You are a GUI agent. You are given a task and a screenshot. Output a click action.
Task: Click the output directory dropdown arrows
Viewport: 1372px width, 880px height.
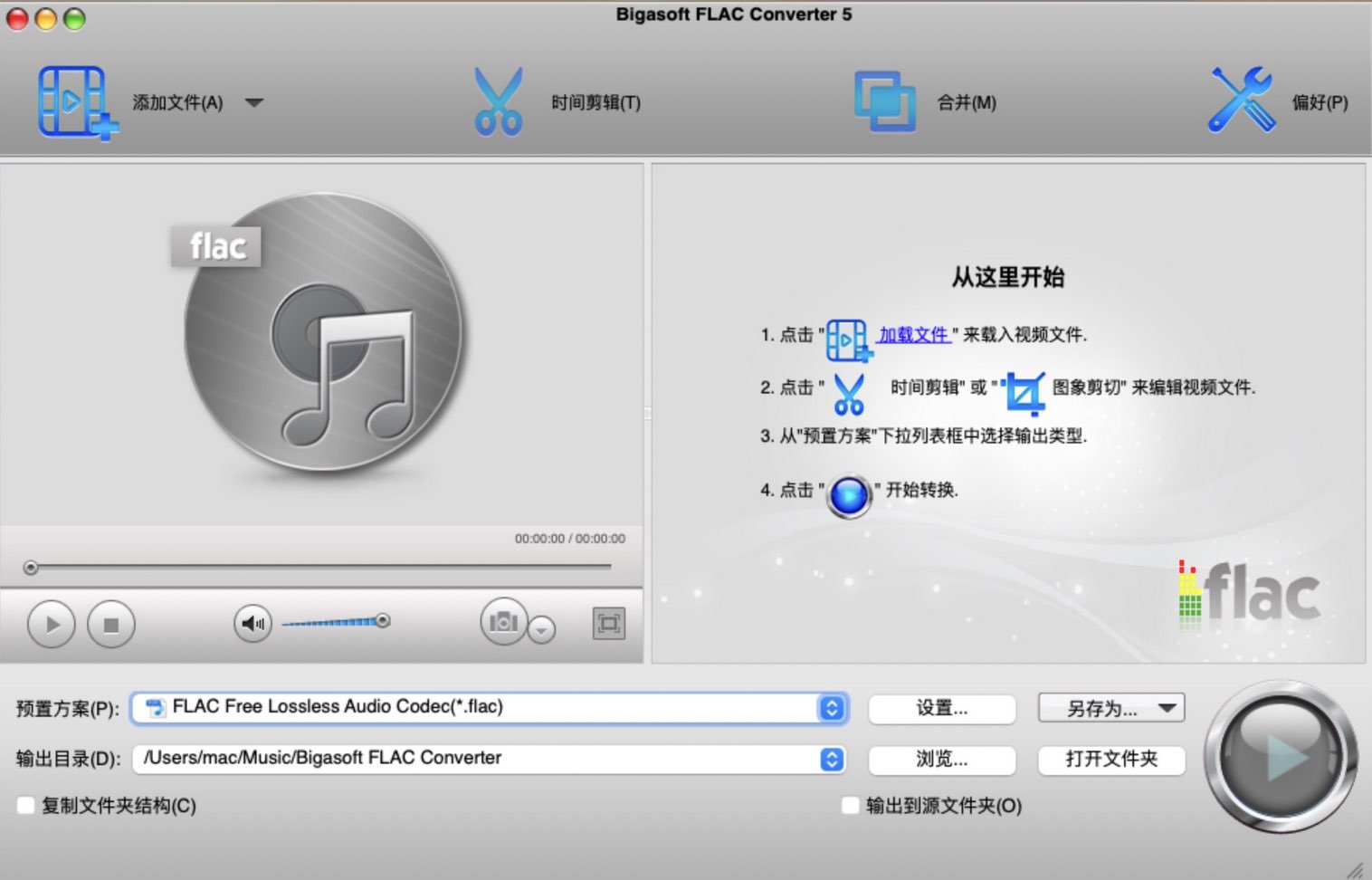pyautogui.click(x=832, y=760)
